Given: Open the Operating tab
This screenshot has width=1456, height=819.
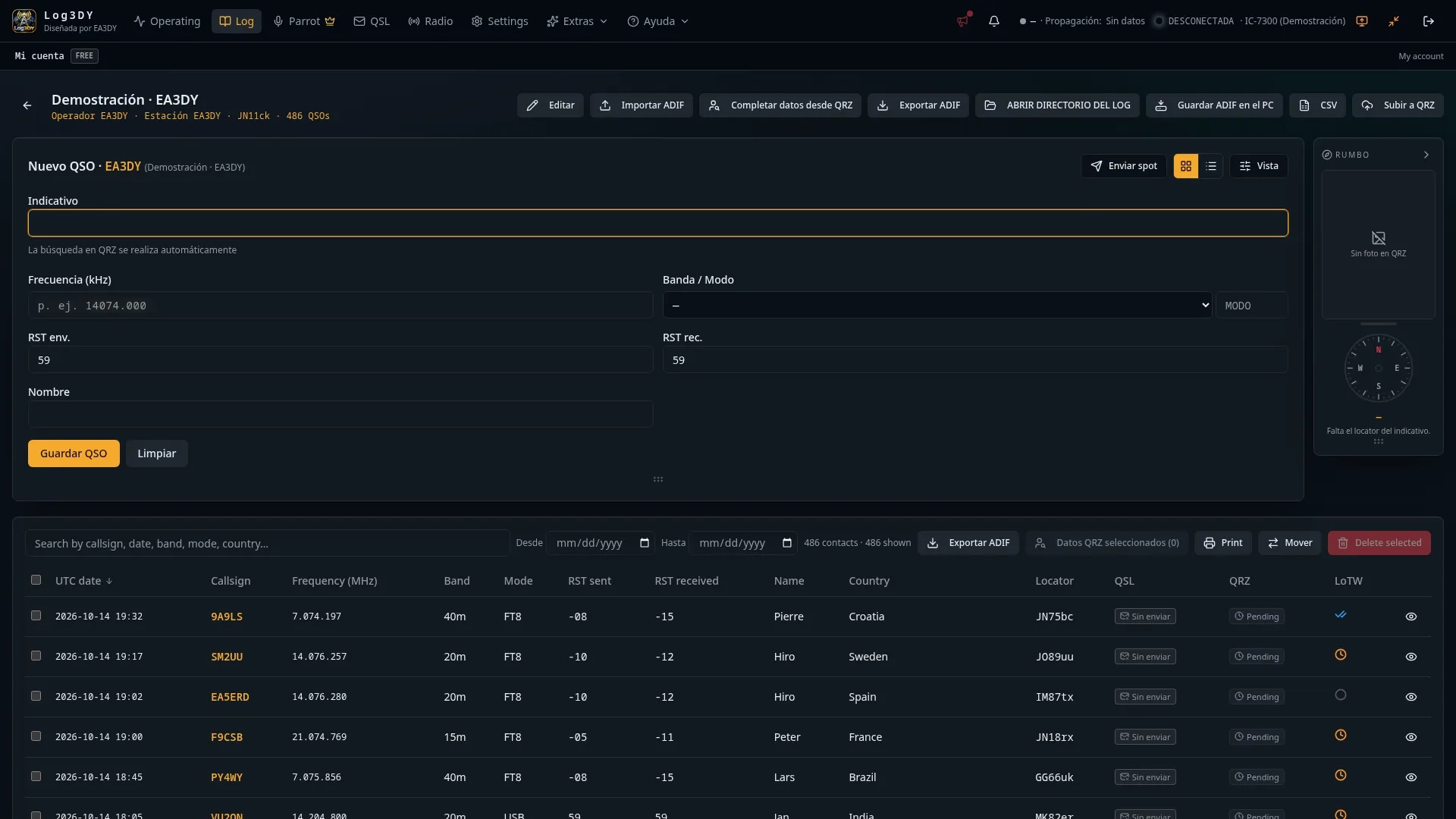Looking at the screenshot, I should click(x=167, y=21).
